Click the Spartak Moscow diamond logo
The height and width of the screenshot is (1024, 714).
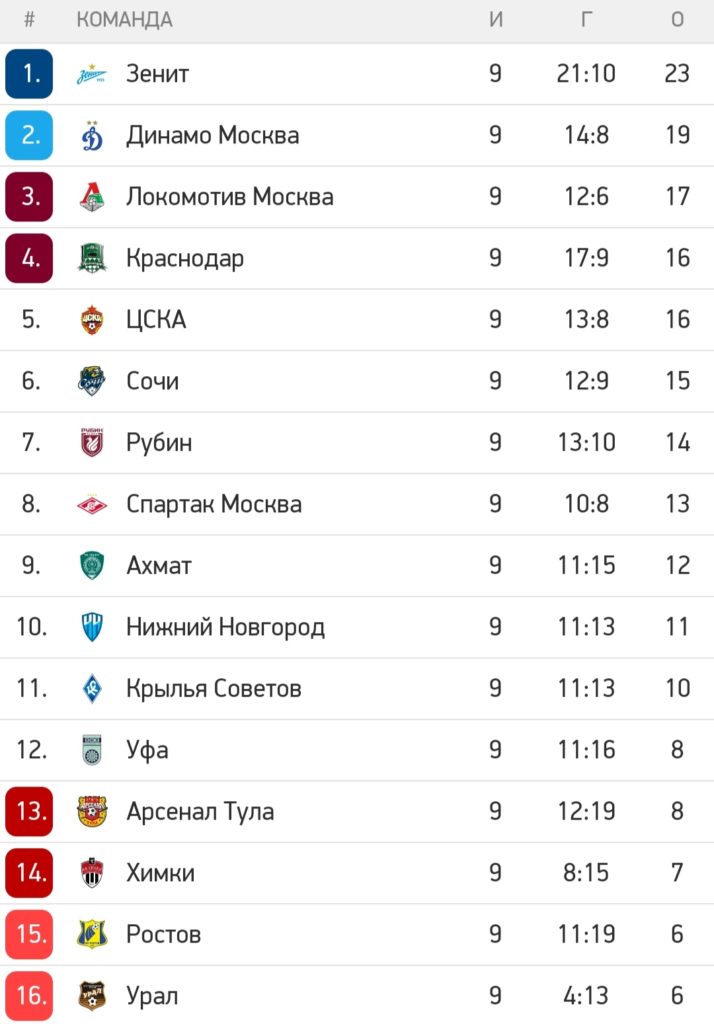[x=91, y=504]
